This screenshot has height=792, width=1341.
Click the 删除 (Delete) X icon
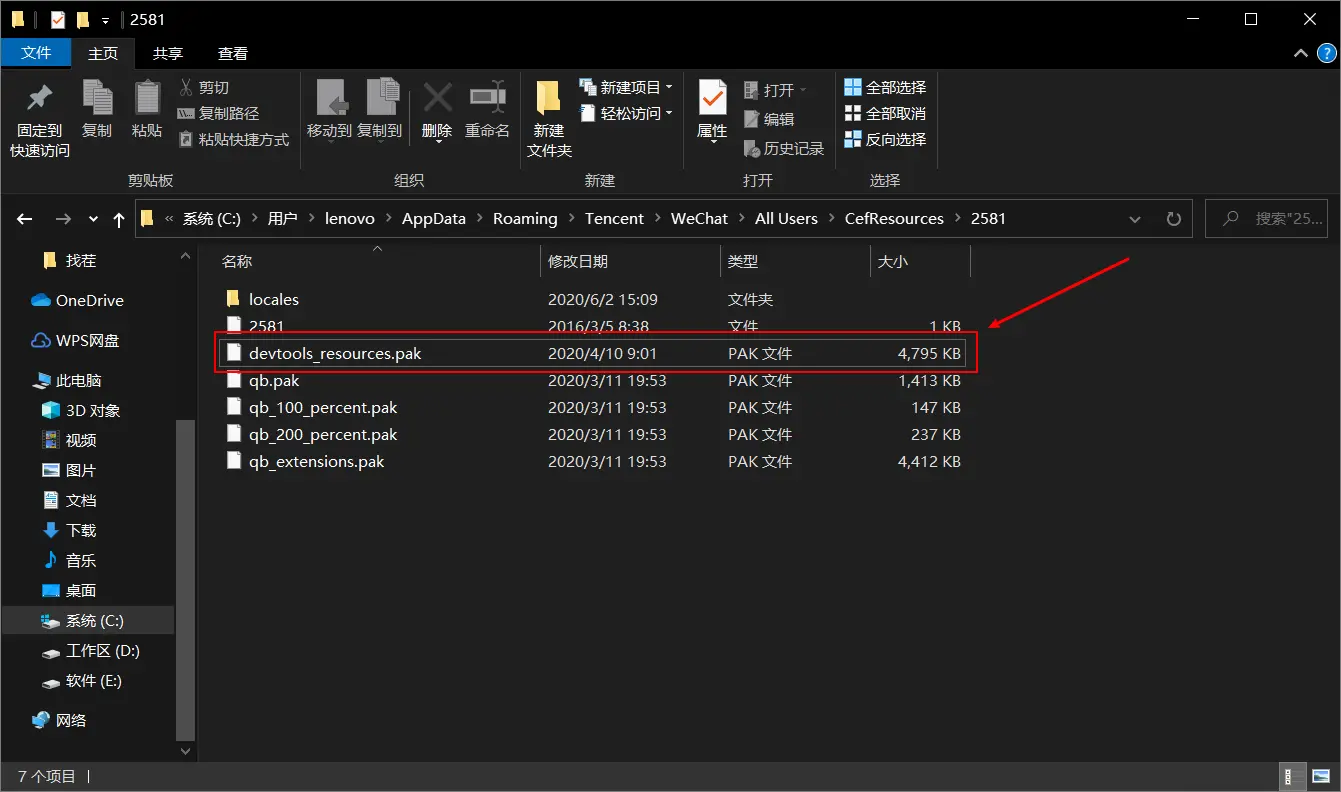[x=437, y=98]
